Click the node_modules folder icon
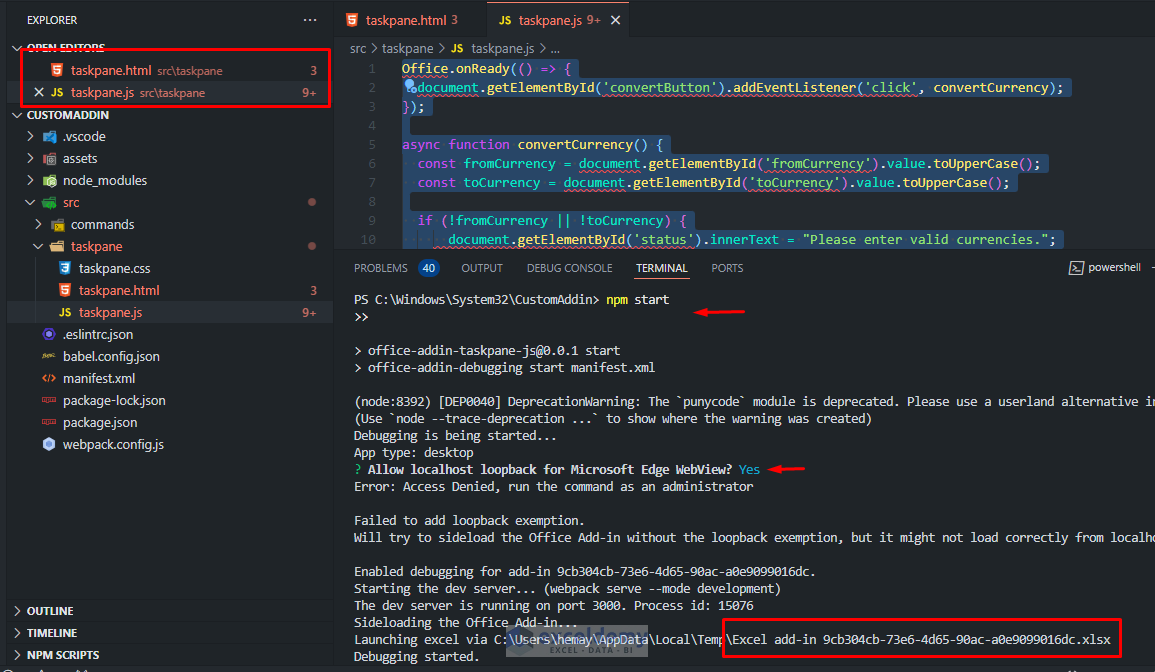1155x672 pixels. 49,181
